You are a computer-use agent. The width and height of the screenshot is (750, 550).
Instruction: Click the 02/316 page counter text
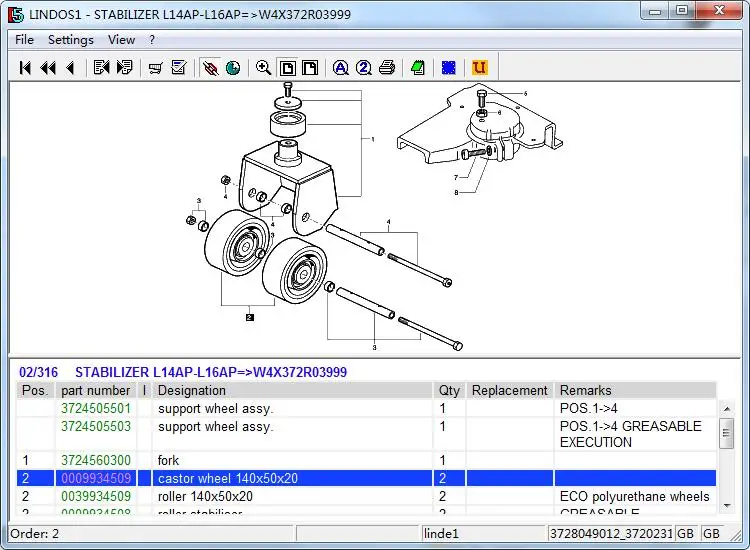pyautogui.click(x=38, y=372)
